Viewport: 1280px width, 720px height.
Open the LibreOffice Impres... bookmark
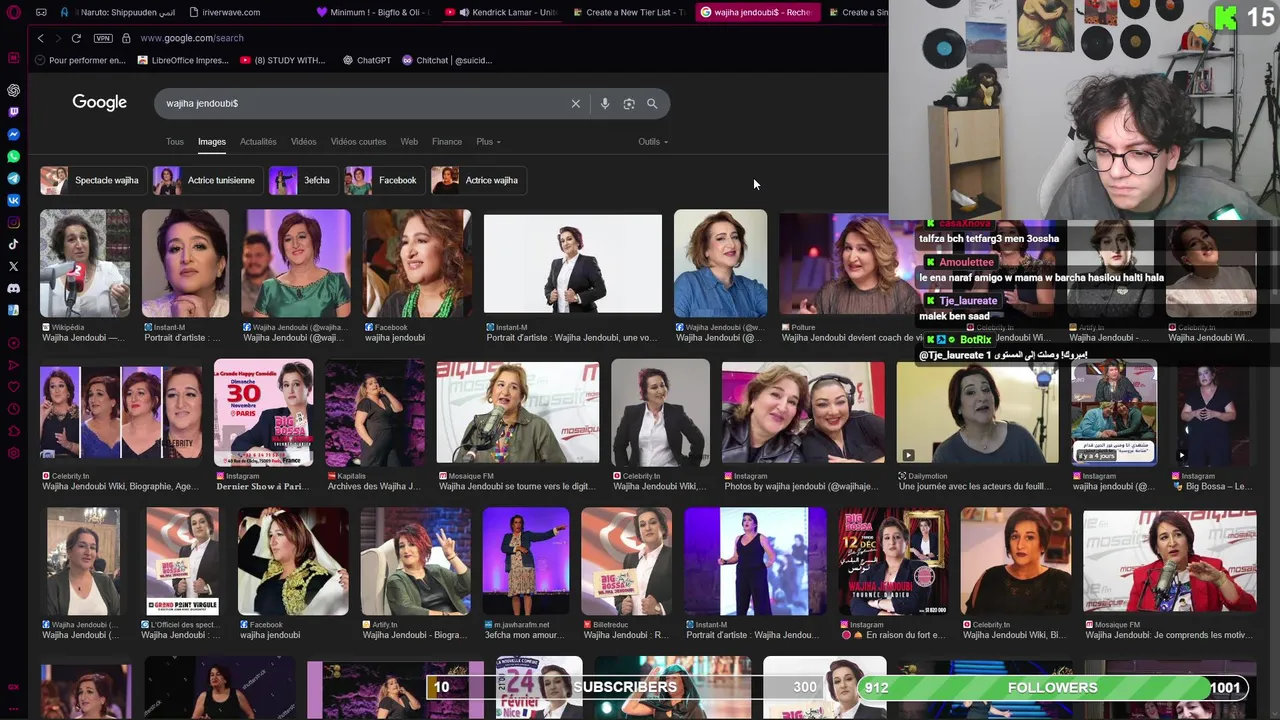(182, 60)
